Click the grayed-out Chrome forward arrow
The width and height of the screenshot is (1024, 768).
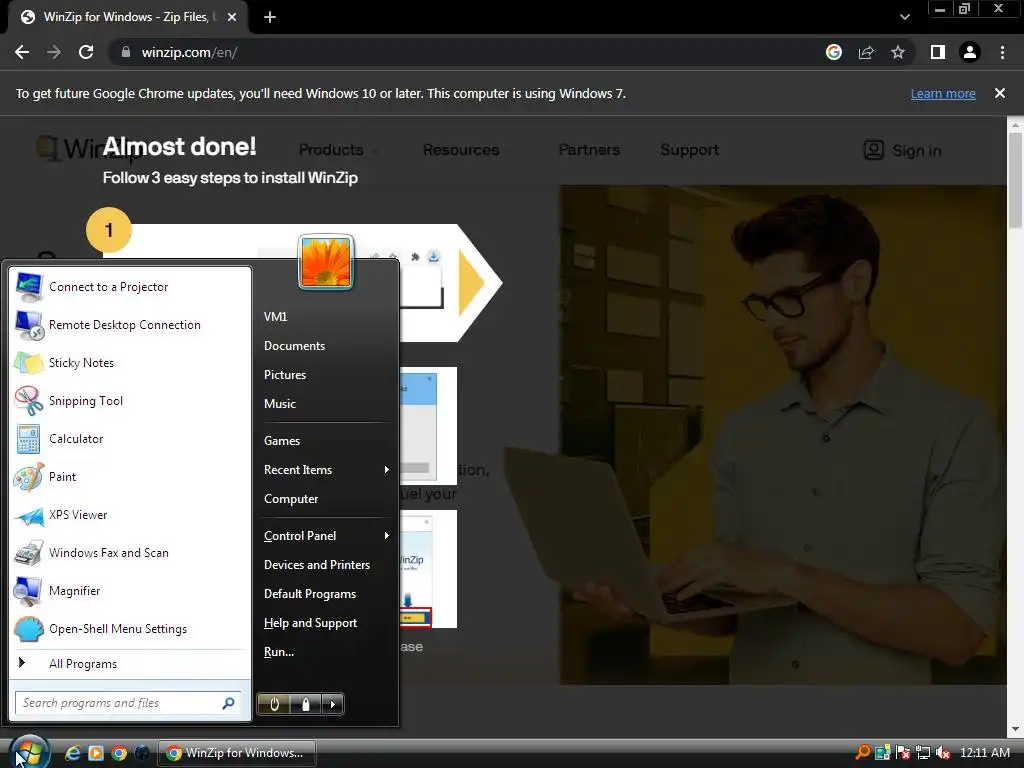(x=54, y=52)
